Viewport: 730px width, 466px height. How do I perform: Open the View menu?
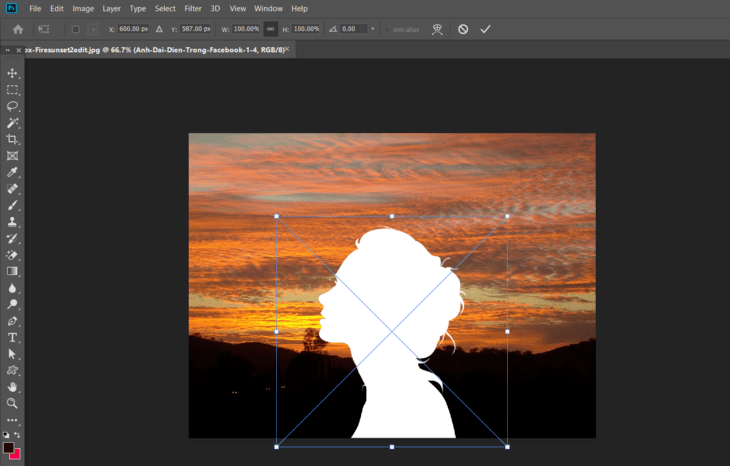tap(237, 8)
